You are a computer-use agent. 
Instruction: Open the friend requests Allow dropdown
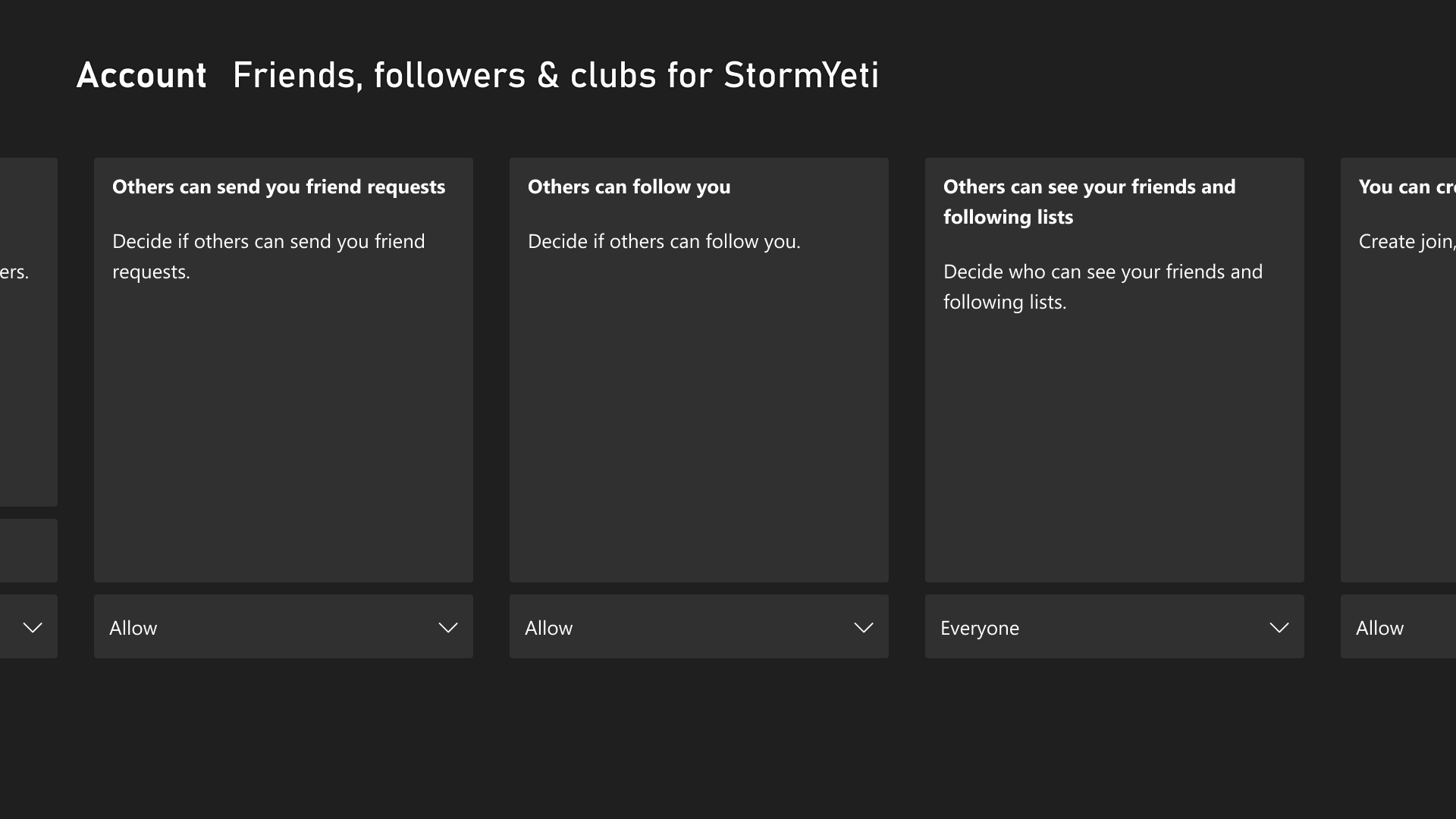click(282, 627)
